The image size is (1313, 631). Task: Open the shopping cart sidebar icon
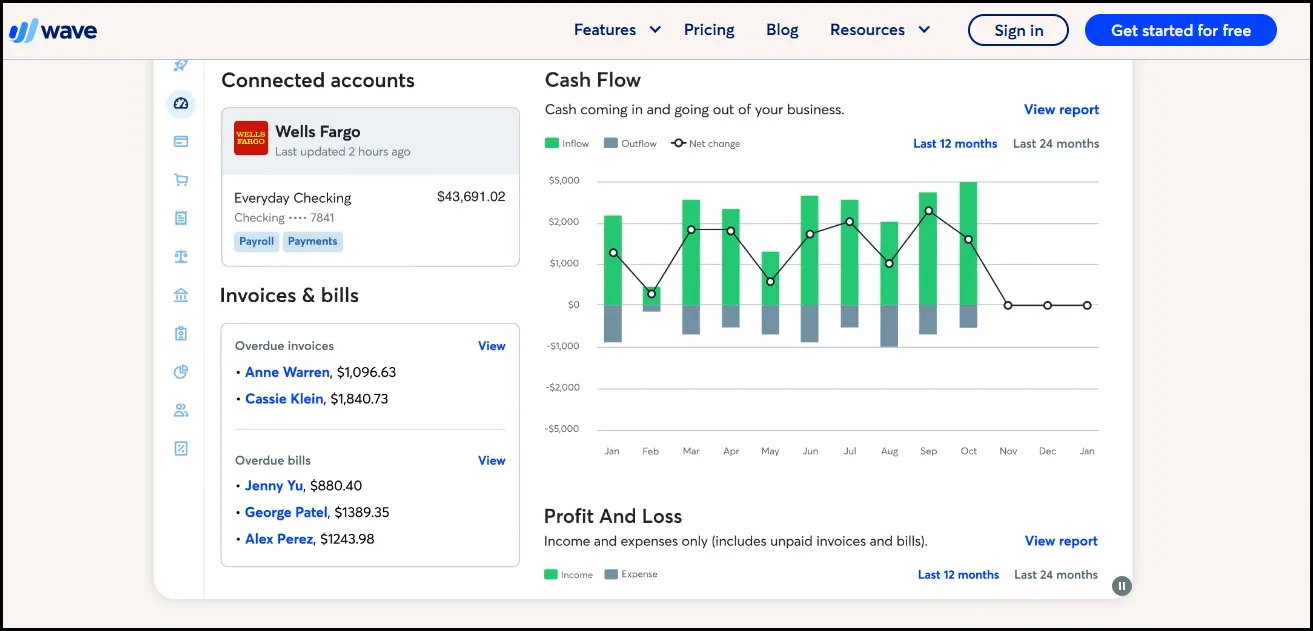point(180,179)
